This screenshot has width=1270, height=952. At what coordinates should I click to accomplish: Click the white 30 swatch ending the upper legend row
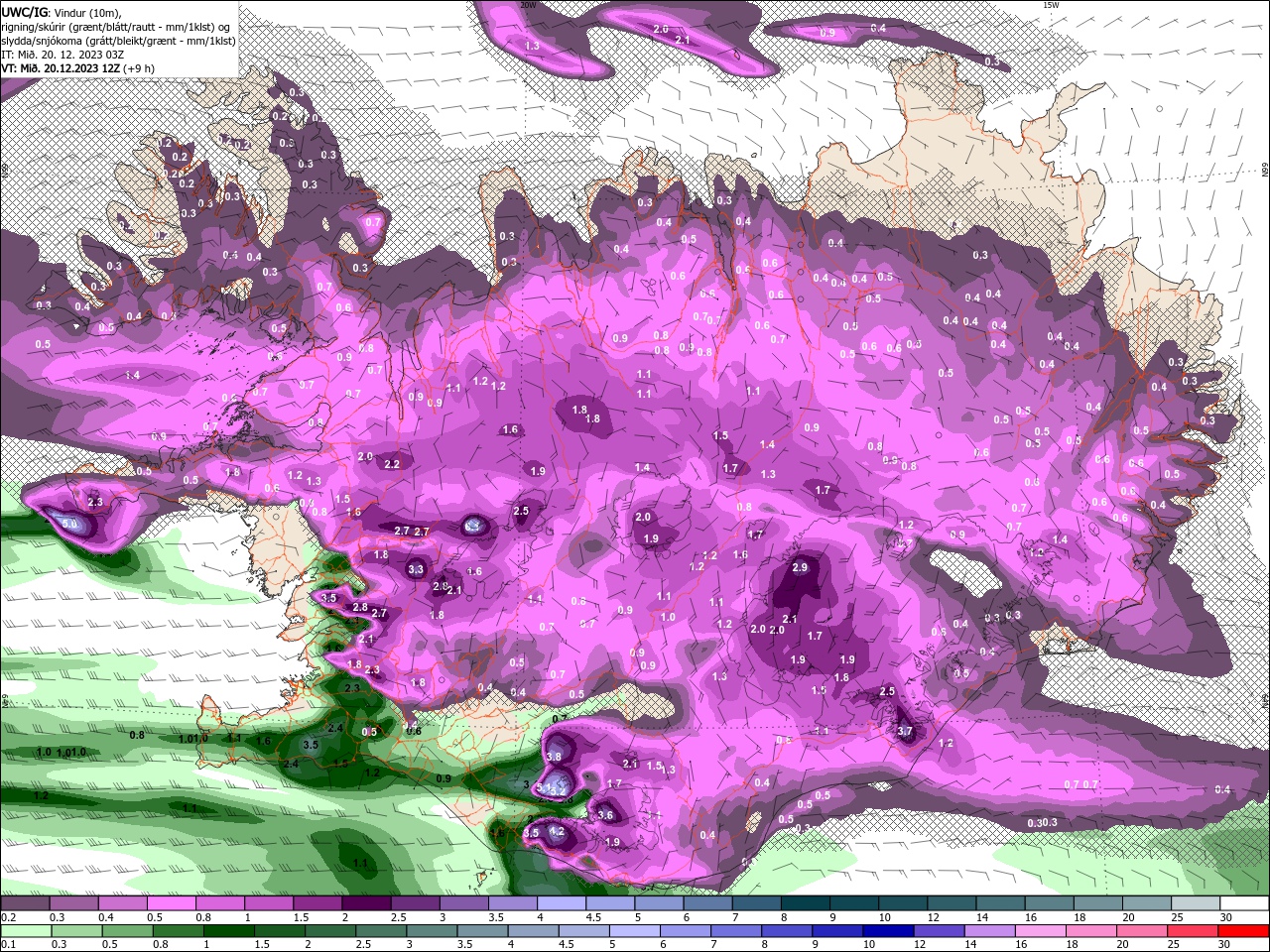tap(1244, 903)
